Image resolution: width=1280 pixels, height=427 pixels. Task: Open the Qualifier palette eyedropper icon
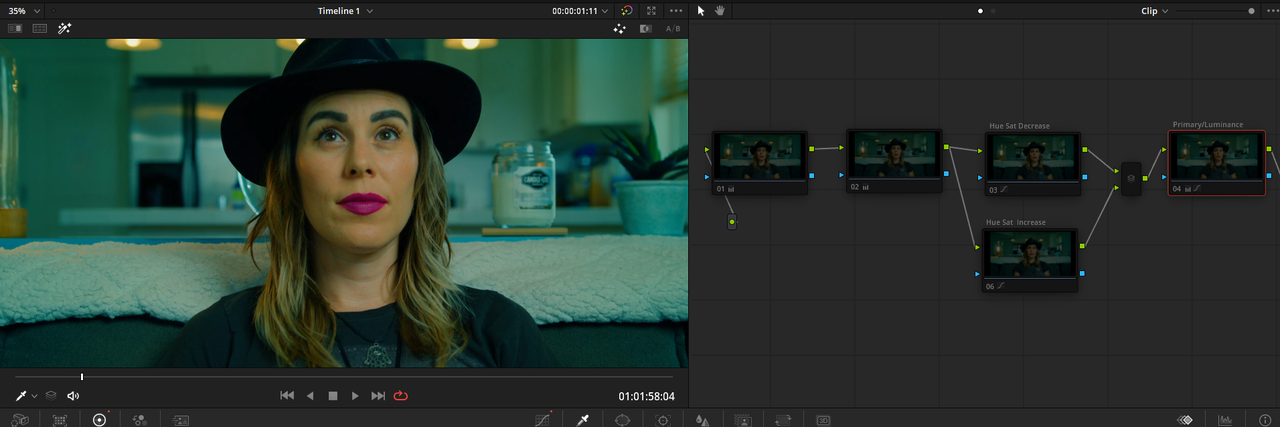(583, 420)
